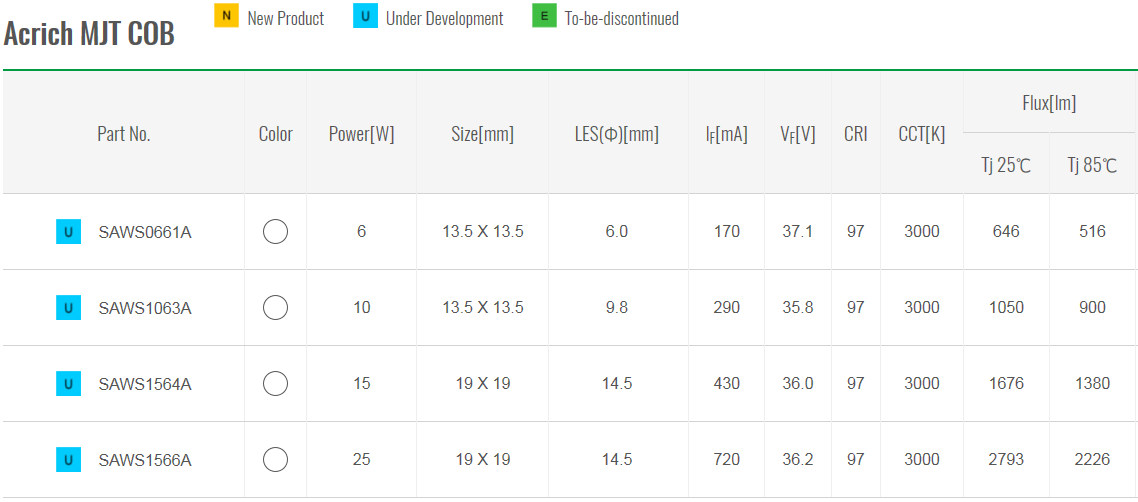The width and height of the screenshot is (1138, 502).
Task: Click current value 290 mA
Action: click(726, 308)
